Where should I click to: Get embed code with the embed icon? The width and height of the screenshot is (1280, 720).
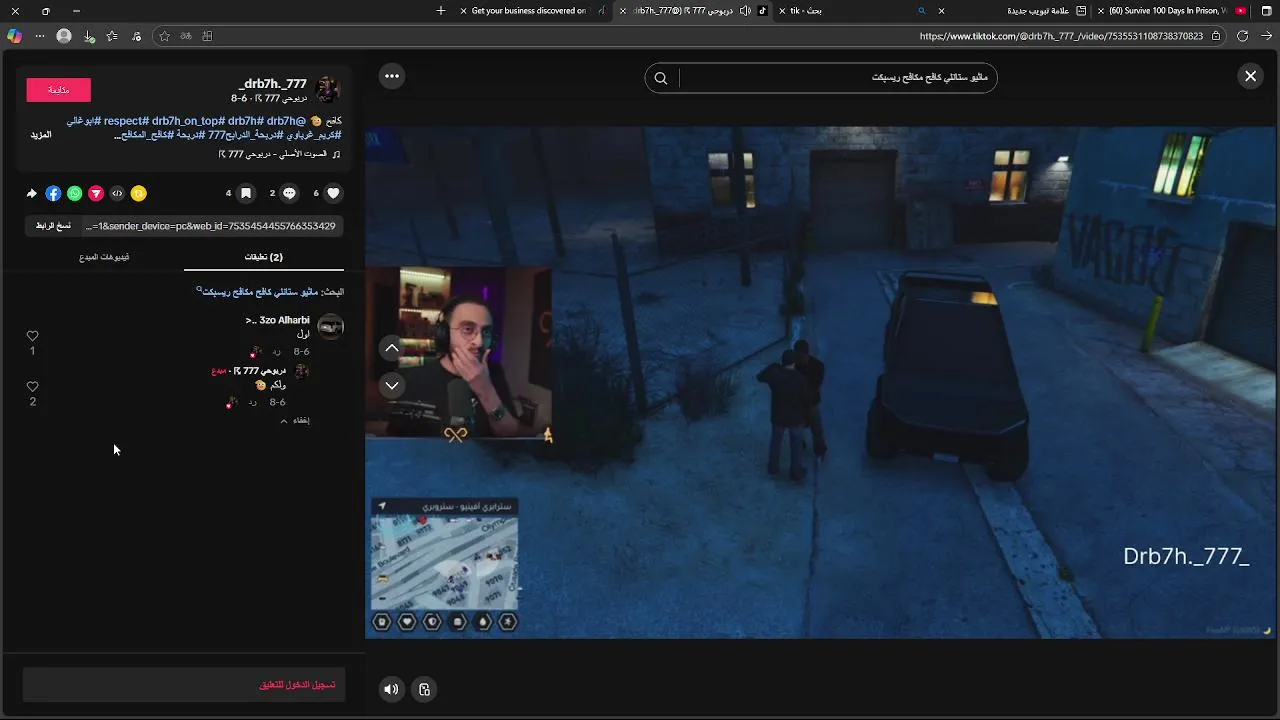pyautogui.click(x=117, y=193)
